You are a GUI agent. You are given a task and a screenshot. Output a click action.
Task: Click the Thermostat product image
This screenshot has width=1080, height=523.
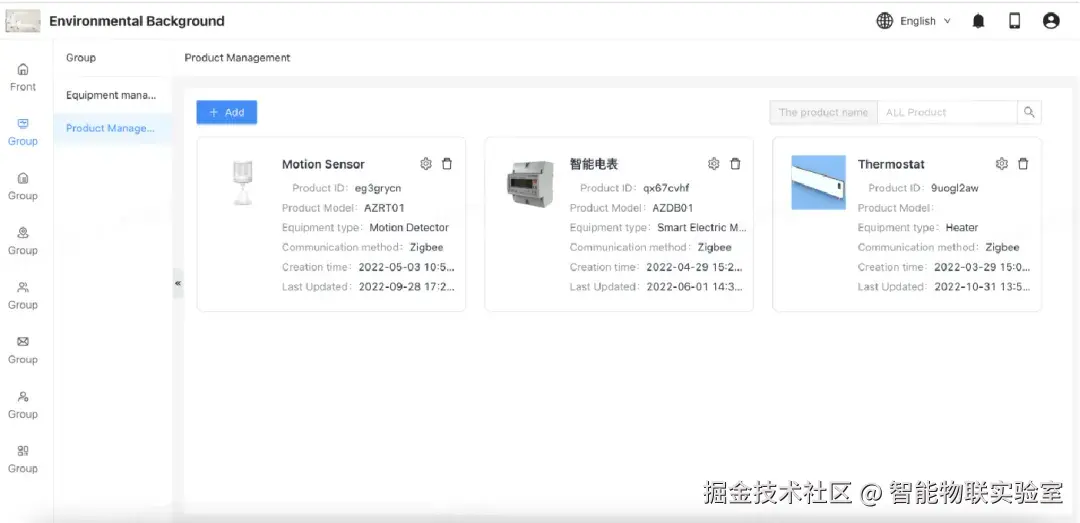818,183
